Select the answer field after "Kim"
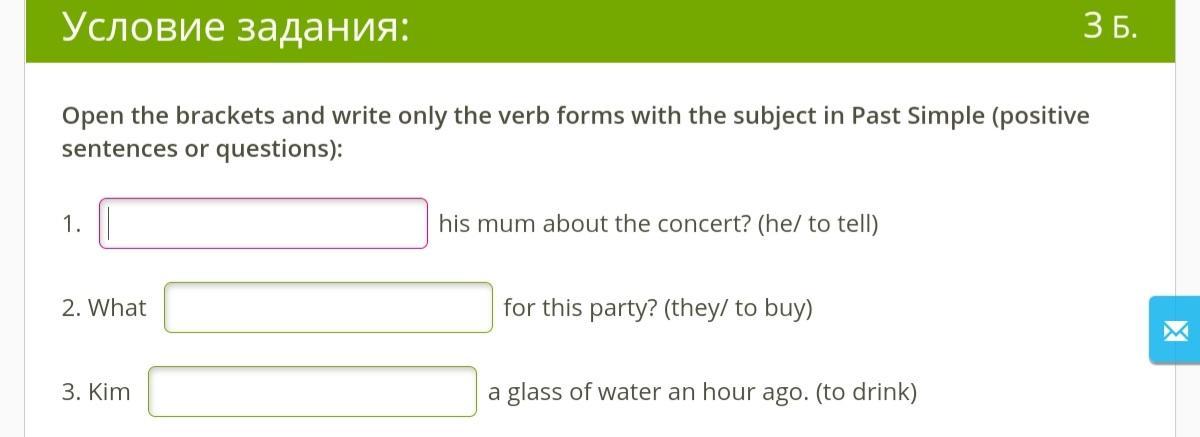Screen dimensions: 1200x437 tap(312, 391)
